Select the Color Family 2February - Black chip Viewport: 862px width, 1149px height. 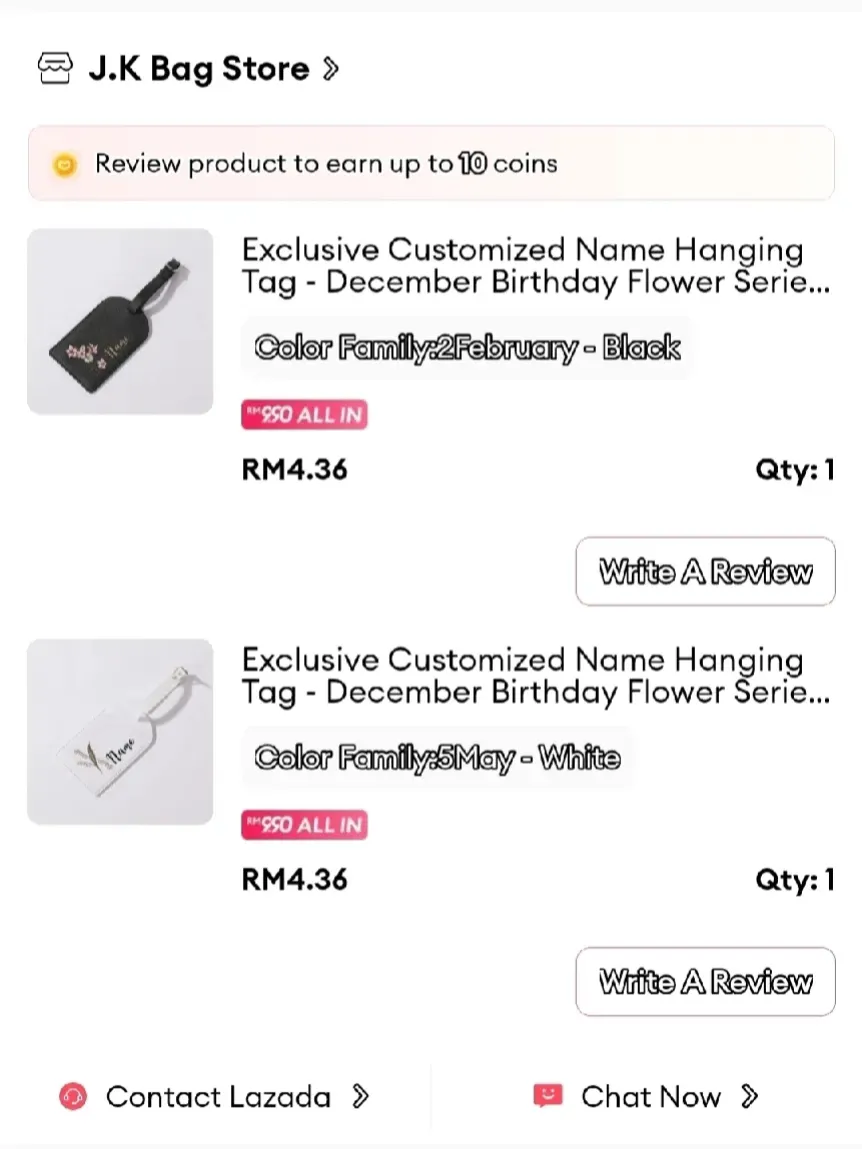[x=467, y=348]
